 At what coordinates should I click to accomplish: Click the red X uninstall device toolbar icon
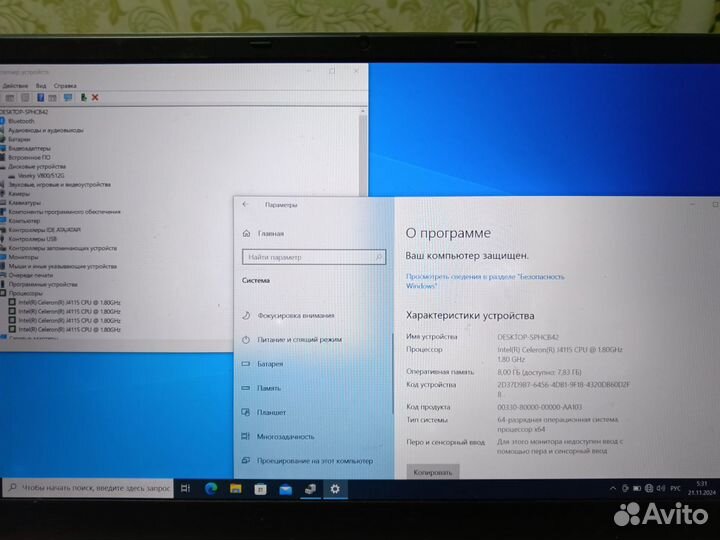(95, 97)
